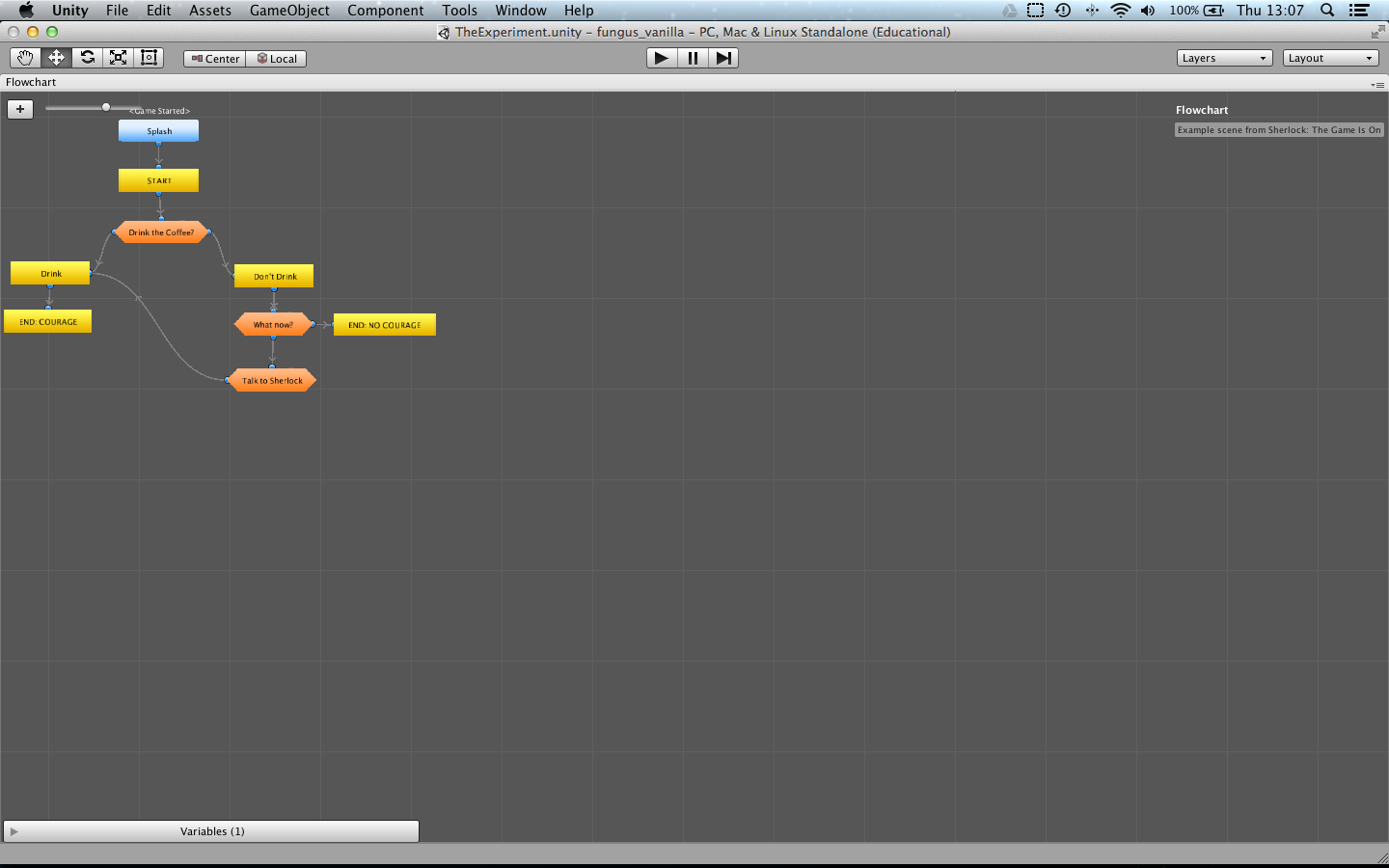Click the four-arrow menu bar status icon
The width and height of the screenshot is (1389, 868).
click(1092, 11)
